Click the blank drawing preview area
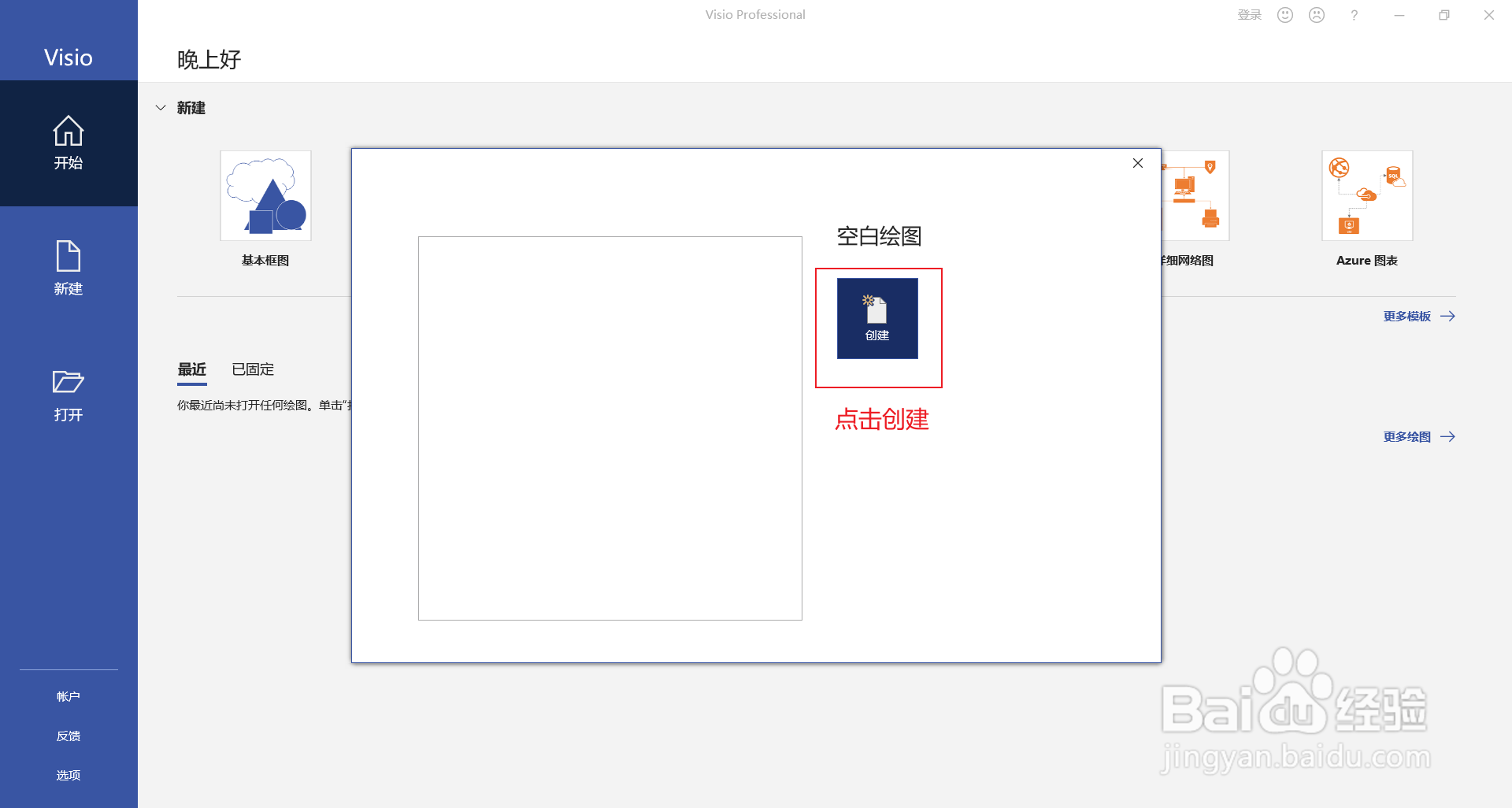The height and width of the screenshot is (808, 1512). click(x=610, y=428)
